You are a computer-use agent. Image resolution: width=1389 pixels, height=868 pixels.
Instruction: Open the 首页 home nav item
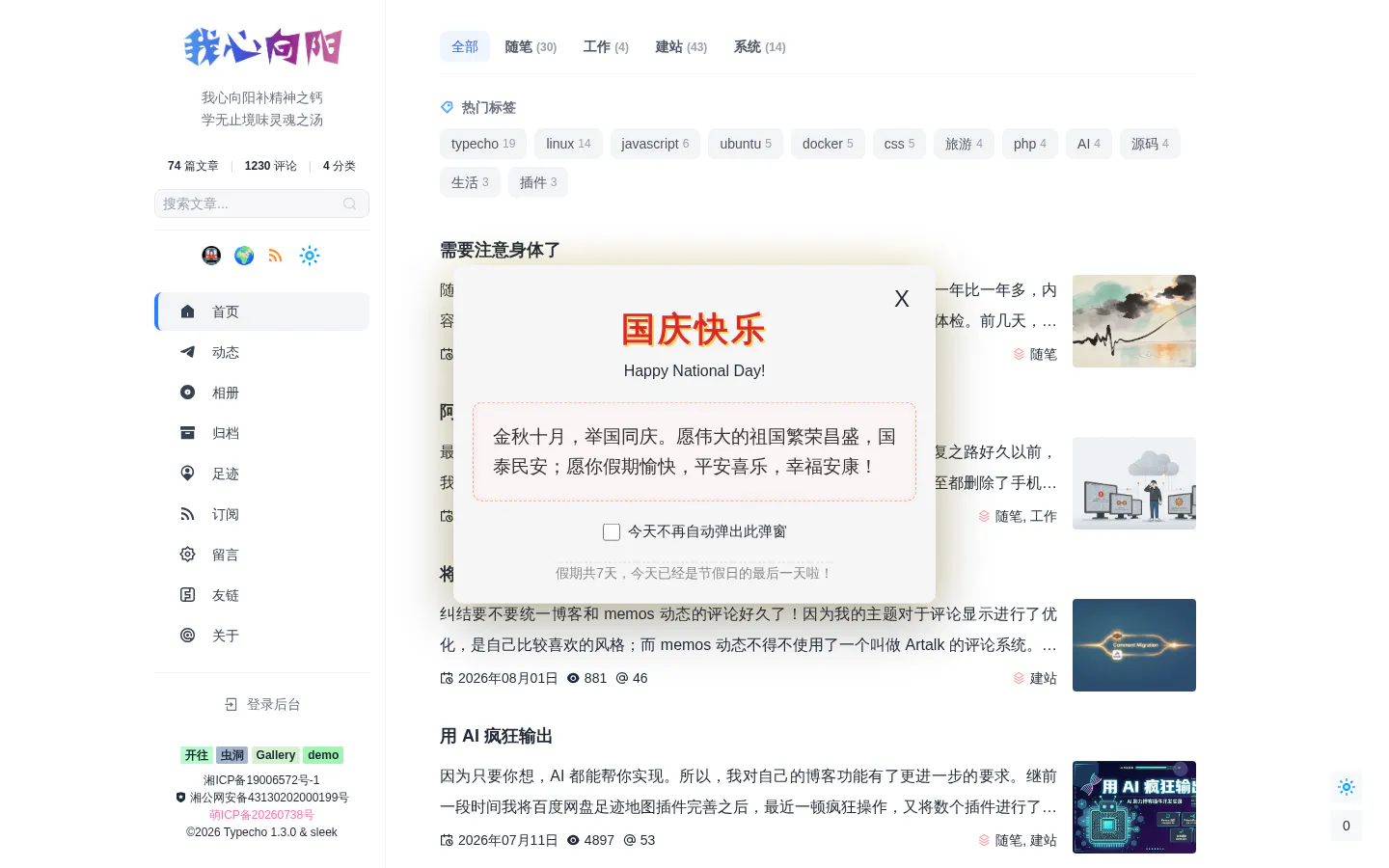(262, 312)
